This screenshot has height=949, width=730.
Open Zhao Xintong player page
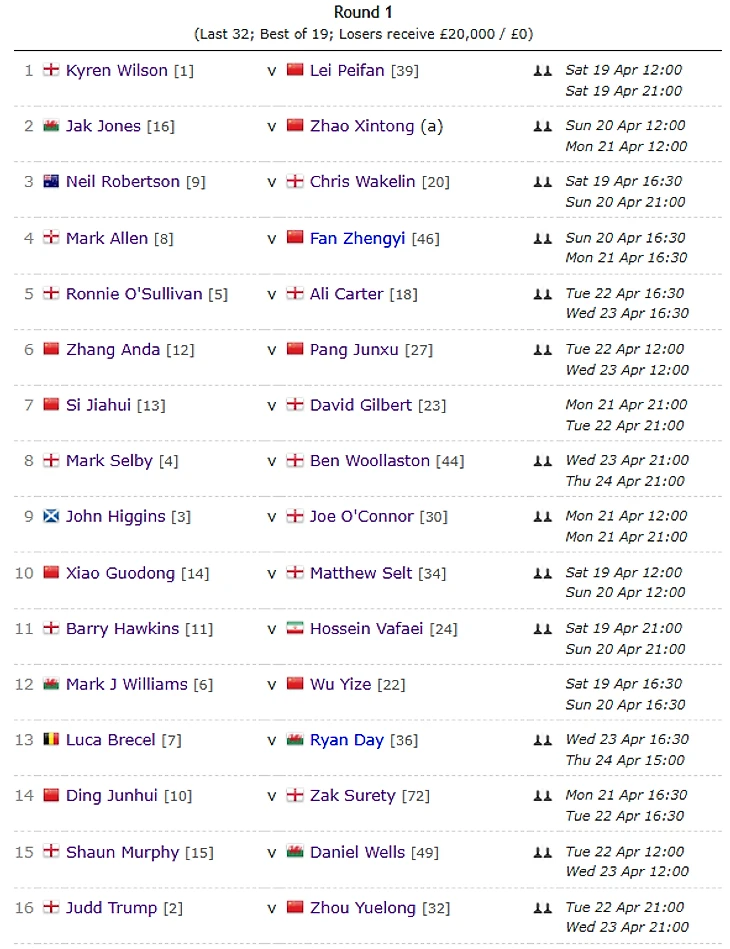362,126
